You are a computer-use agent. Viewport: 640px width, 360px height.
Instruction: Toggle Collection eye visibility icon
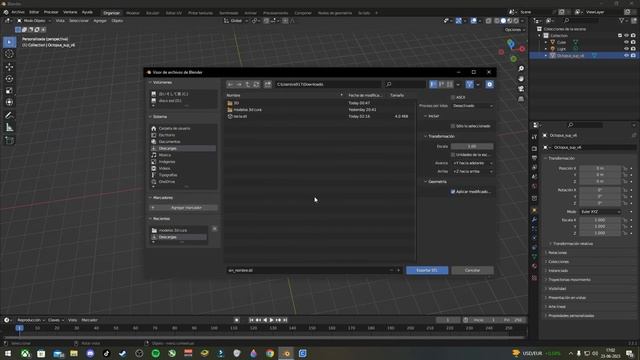point(626,36)
